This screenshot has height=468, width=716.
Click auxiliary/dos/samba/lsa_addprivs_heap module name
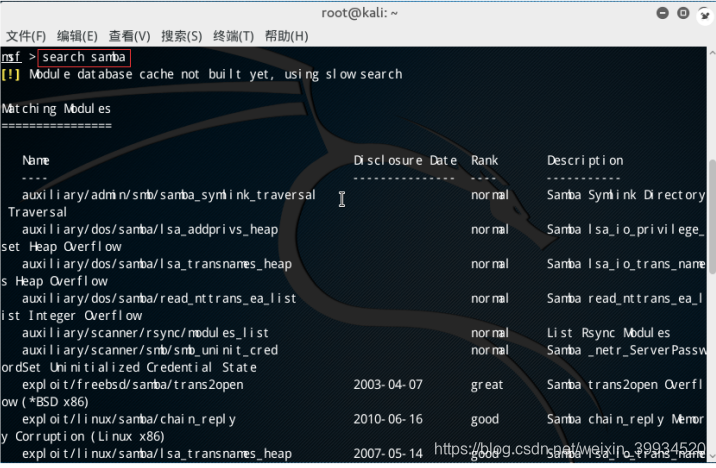click(150, 230)
